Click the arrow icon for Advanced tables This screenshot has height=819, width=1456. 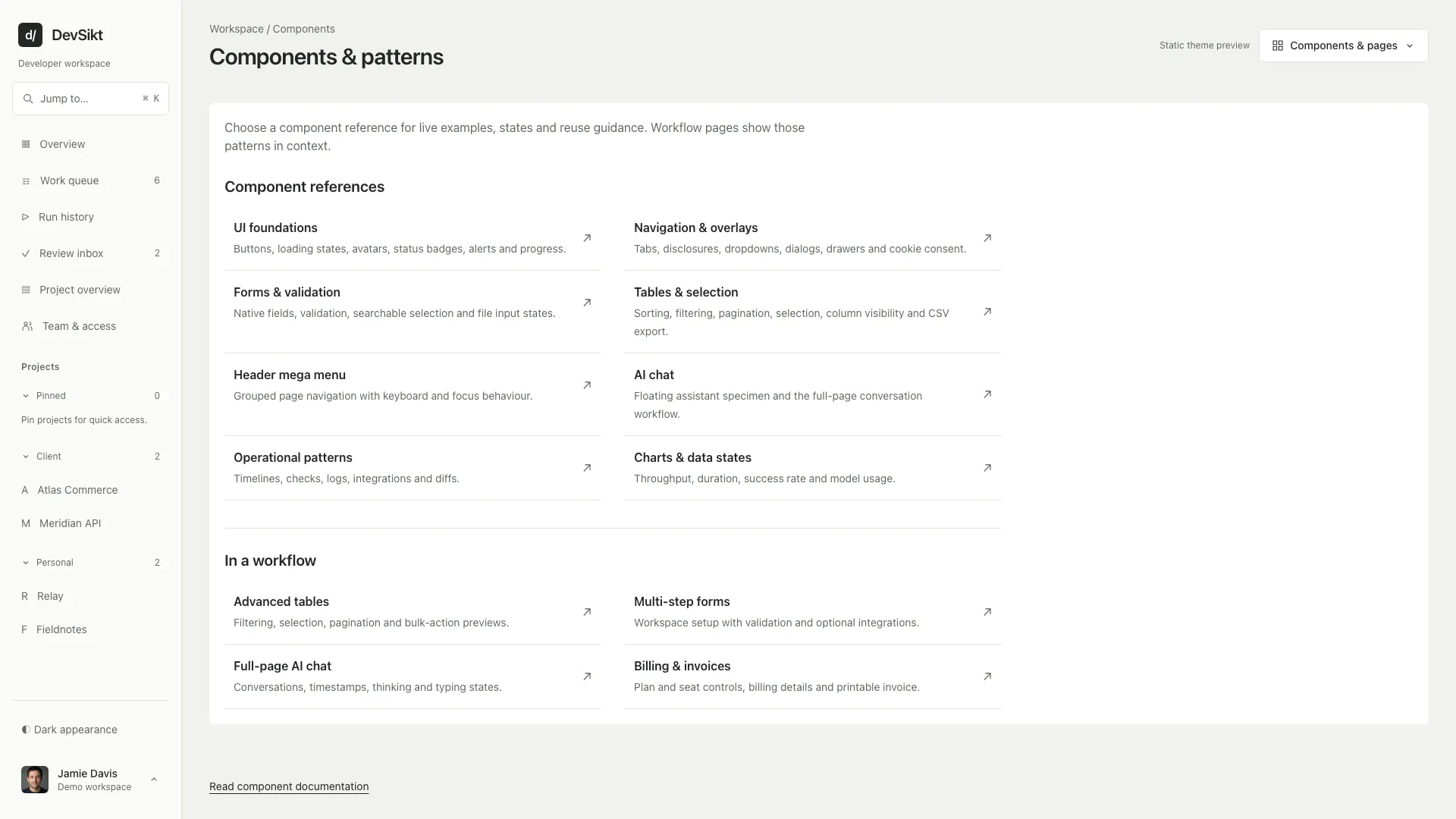(x=587, y=612)
